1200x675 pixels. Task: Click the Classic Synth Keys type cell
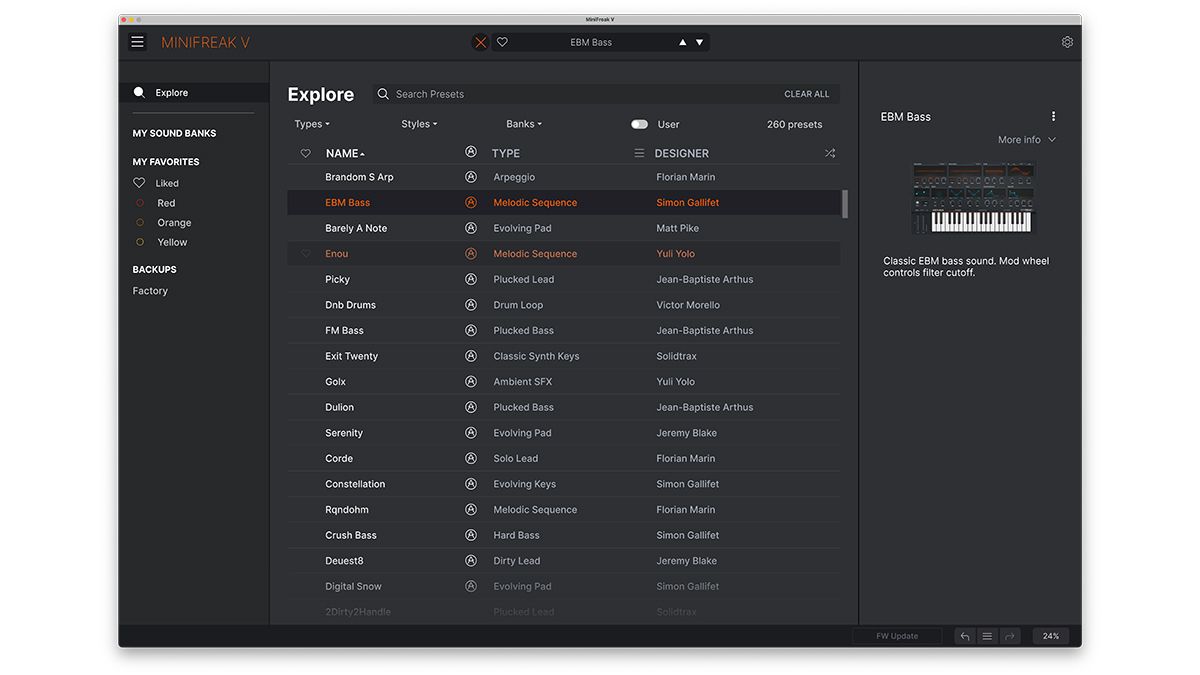click(536, 356)
